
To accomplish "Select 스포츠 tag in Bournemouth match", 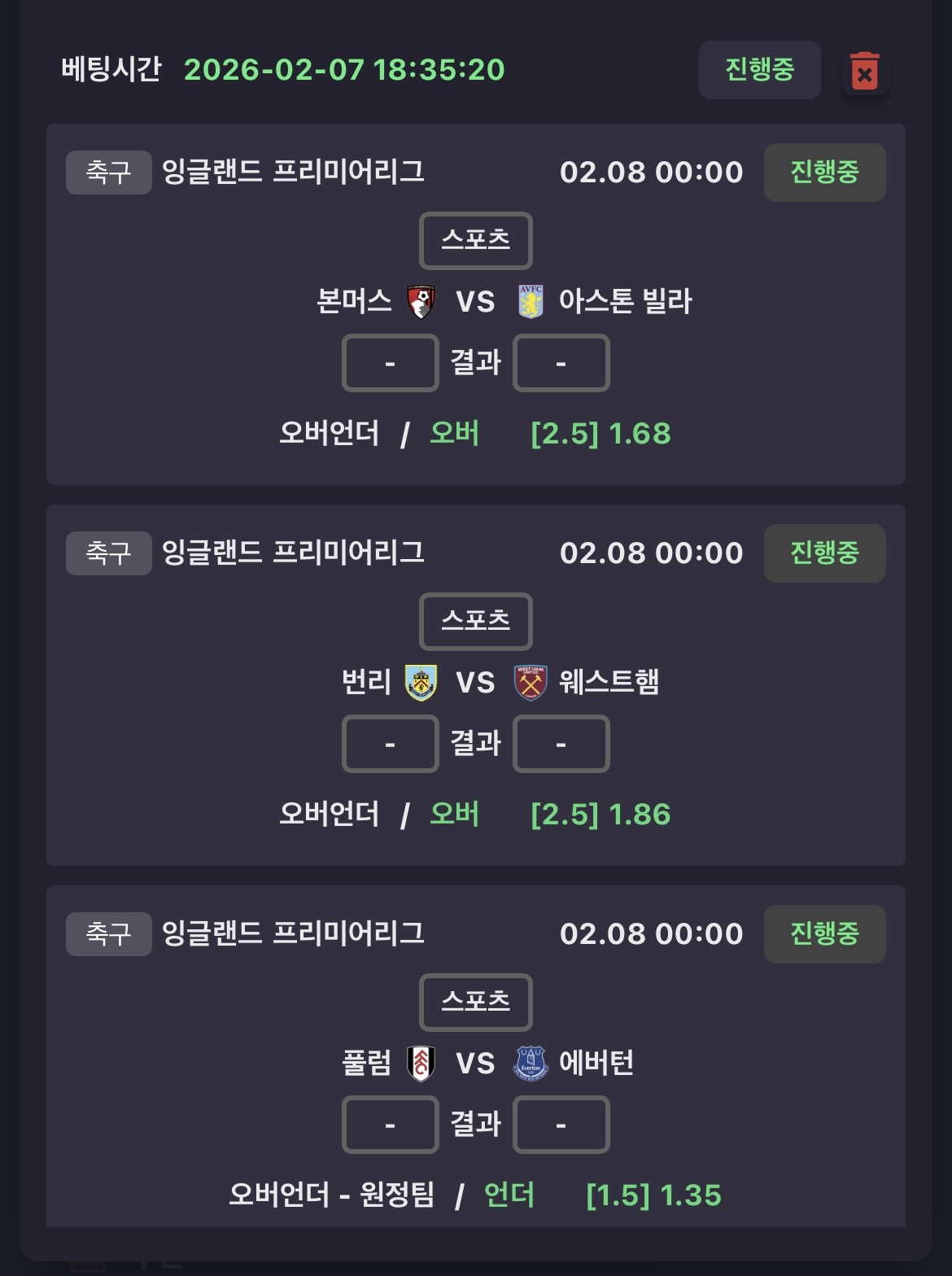I will click(x=475, y=241).
